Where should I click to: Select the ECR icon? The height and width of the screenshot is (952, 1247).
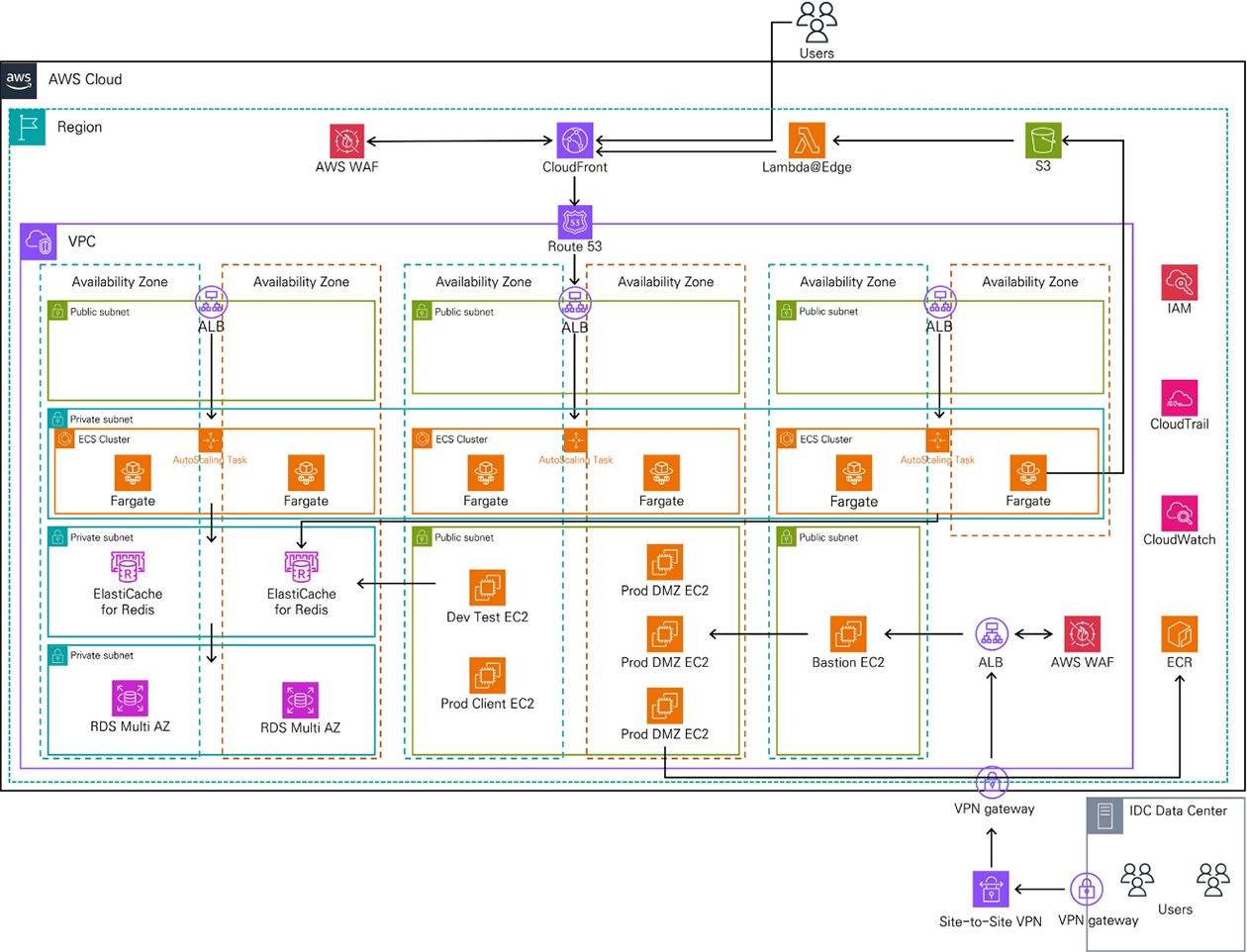click(1180, 634)
